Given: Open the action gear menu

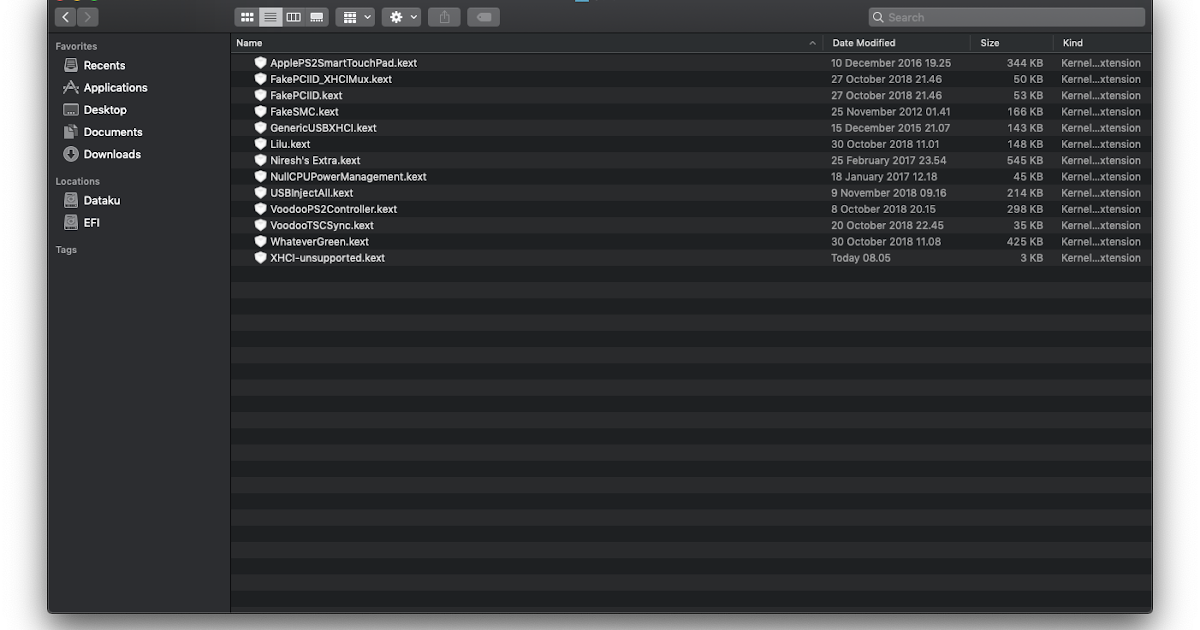Looking at the screenshot, I should click(x=401, y=17).
